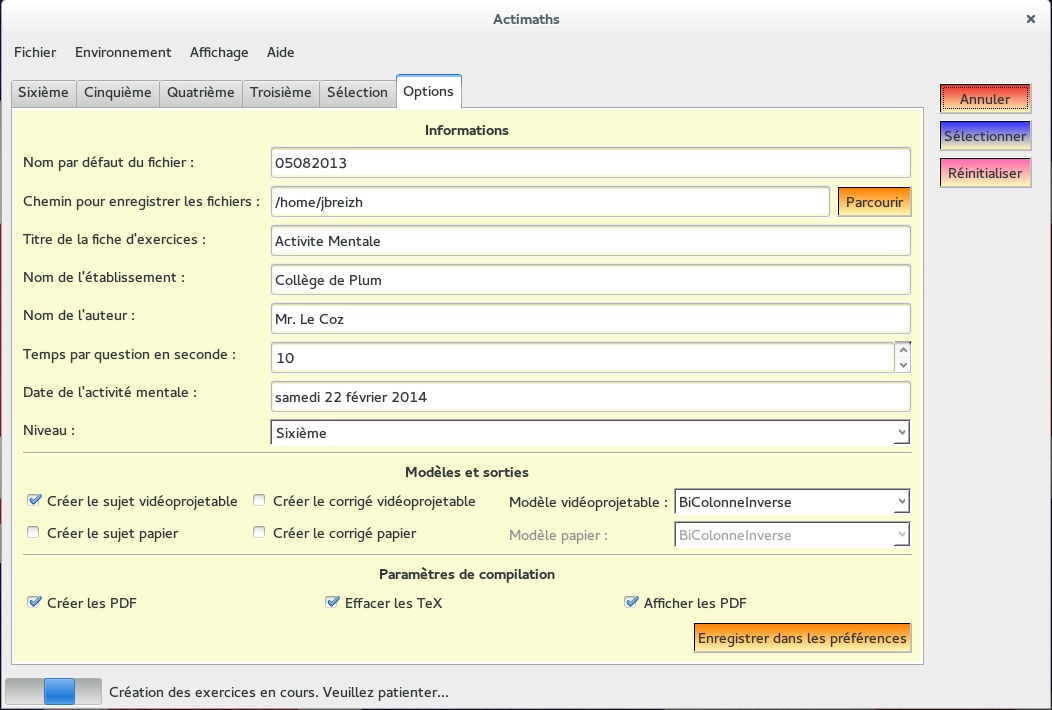
Task: Click 'Enregistrer dans les préférences' button
Action: (802, 638)
